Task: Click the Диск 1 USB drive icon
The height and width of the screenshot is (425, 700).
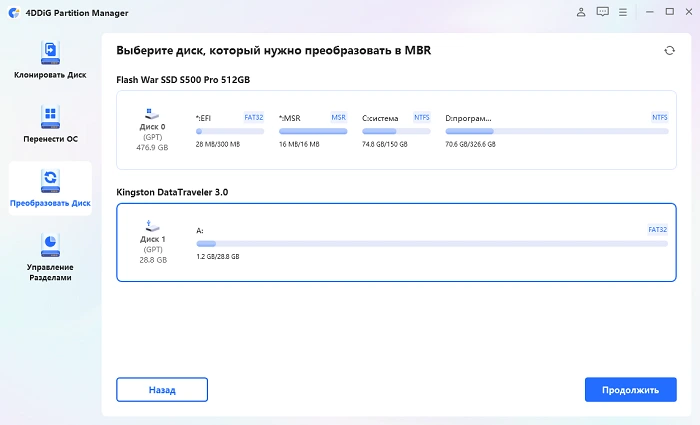Action: pyautogui.click(x=152, y=226)
